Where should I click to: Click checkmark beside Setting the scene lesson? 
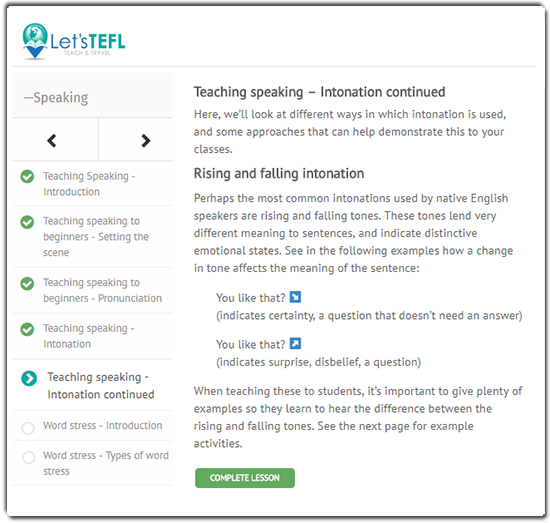click(x=27, y=222)
